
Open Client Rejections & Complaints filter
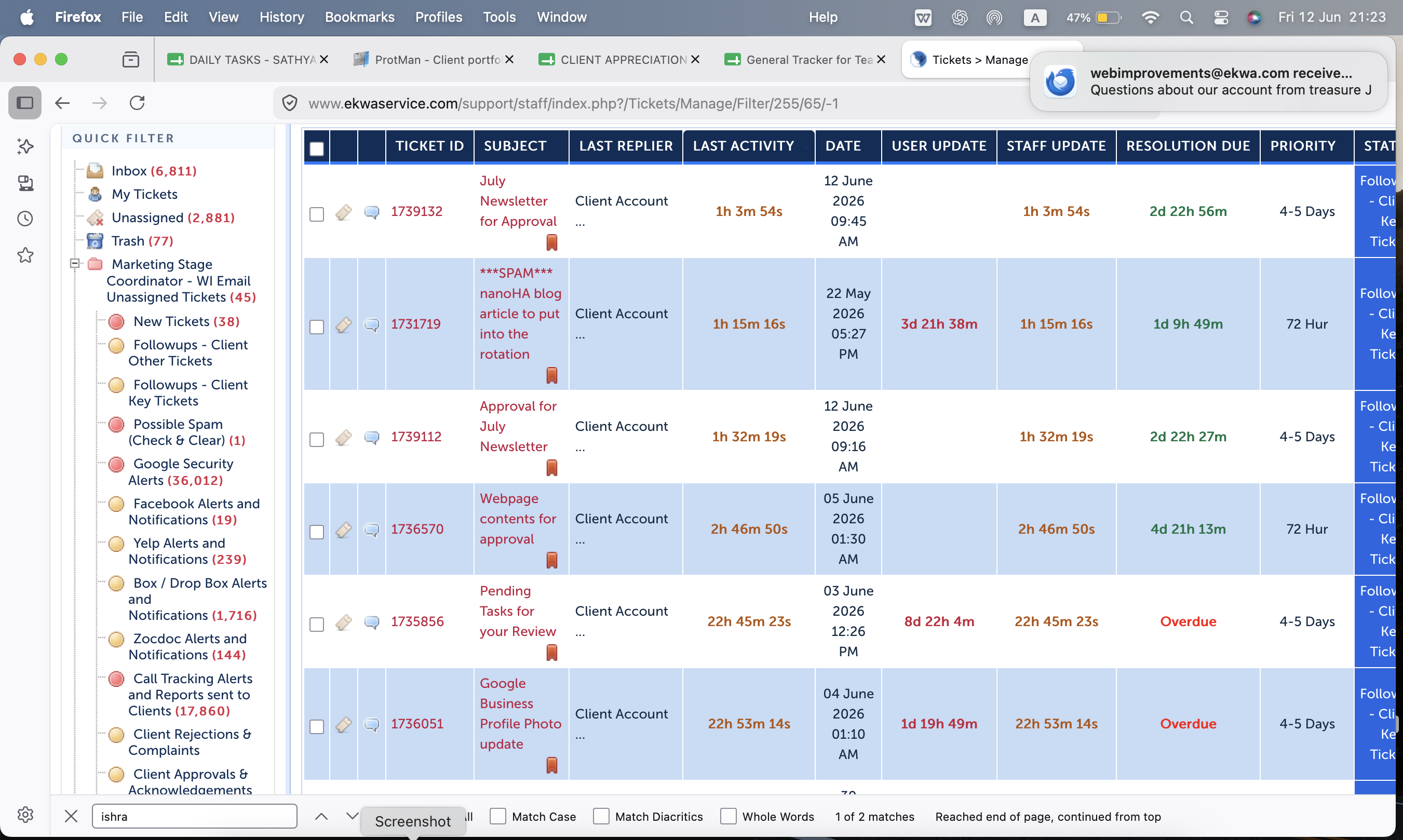pyautogui.click(x=190, y=742)
